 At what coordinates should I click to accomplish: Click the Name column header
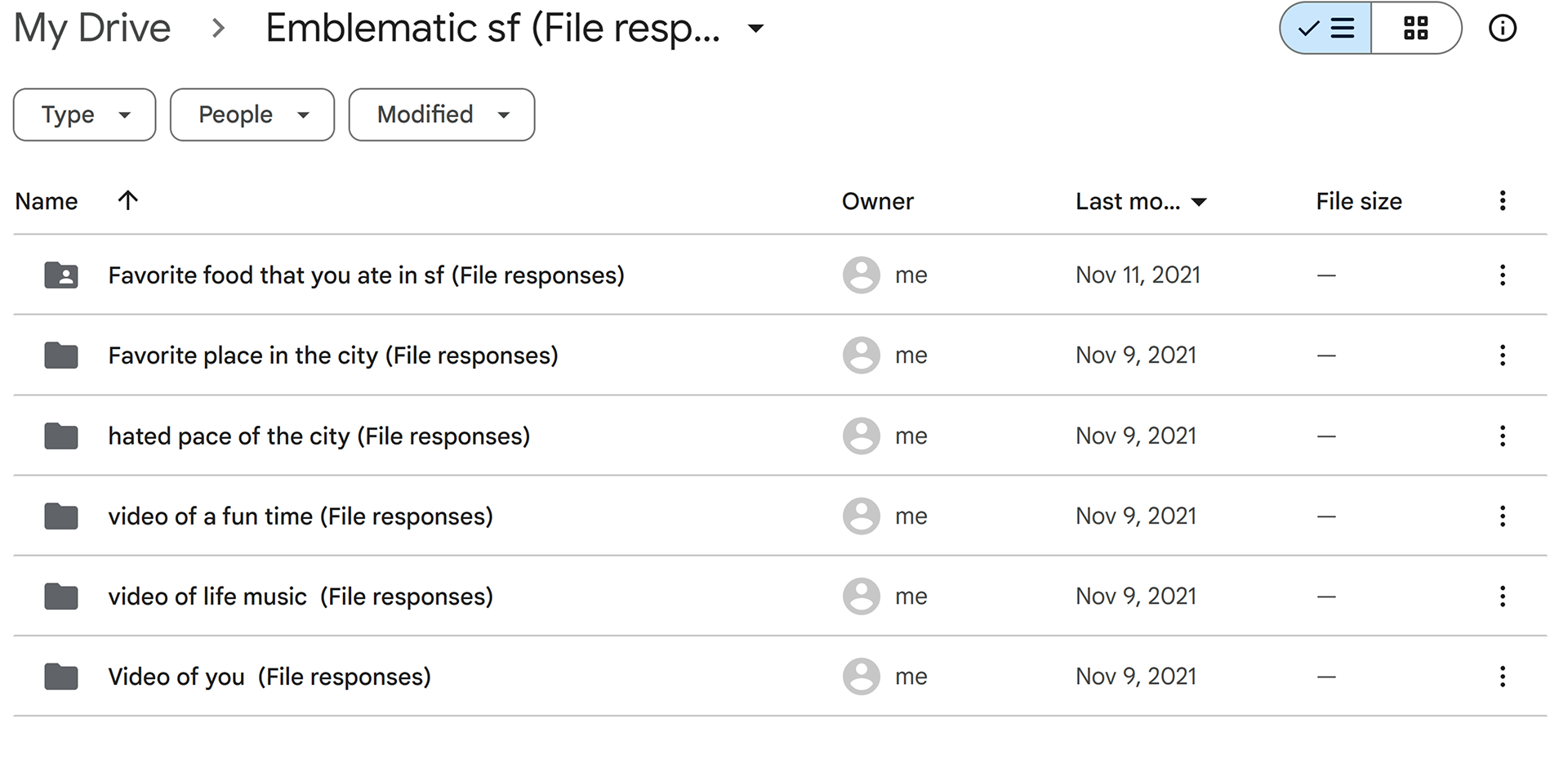coord(47,201)
